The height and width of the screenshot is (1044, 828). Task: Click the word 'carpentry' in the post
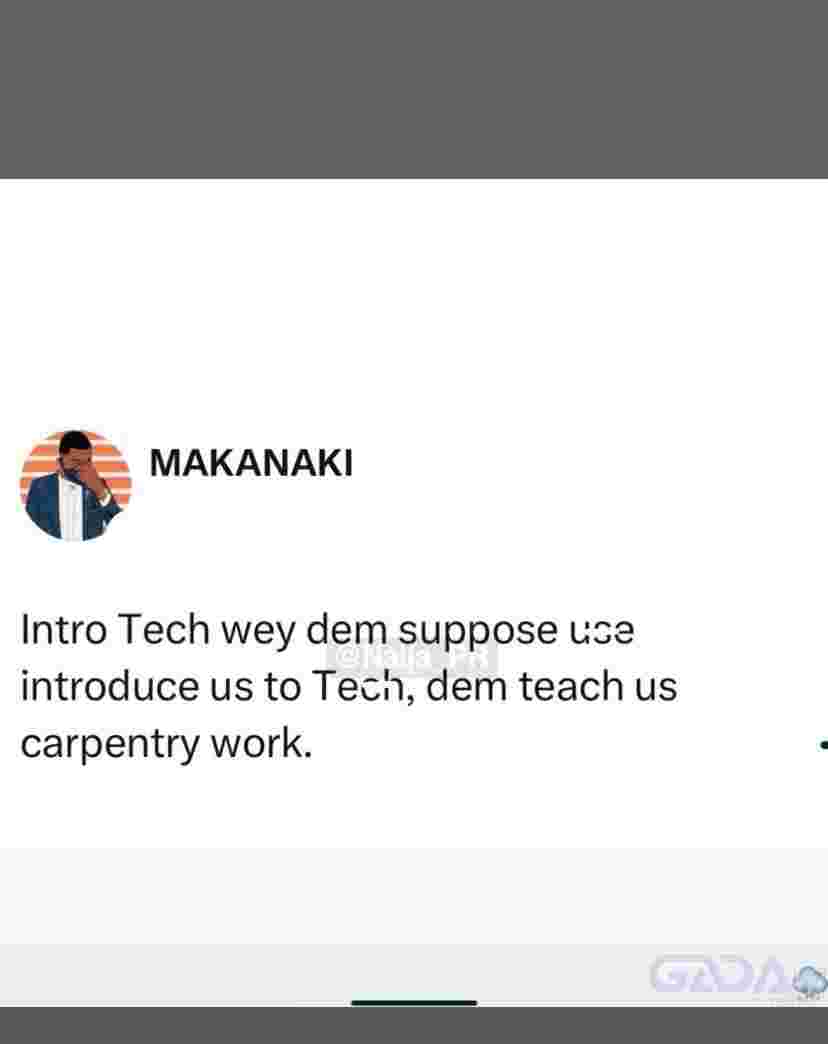click(x=110, y=744)
